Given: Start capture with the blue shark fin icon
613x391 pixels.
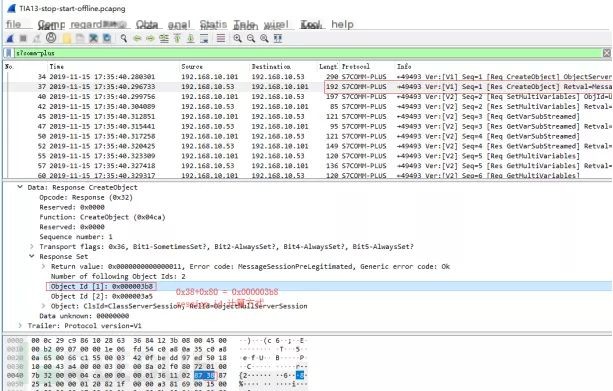Looking at the screenshot, I should [10, 38].
